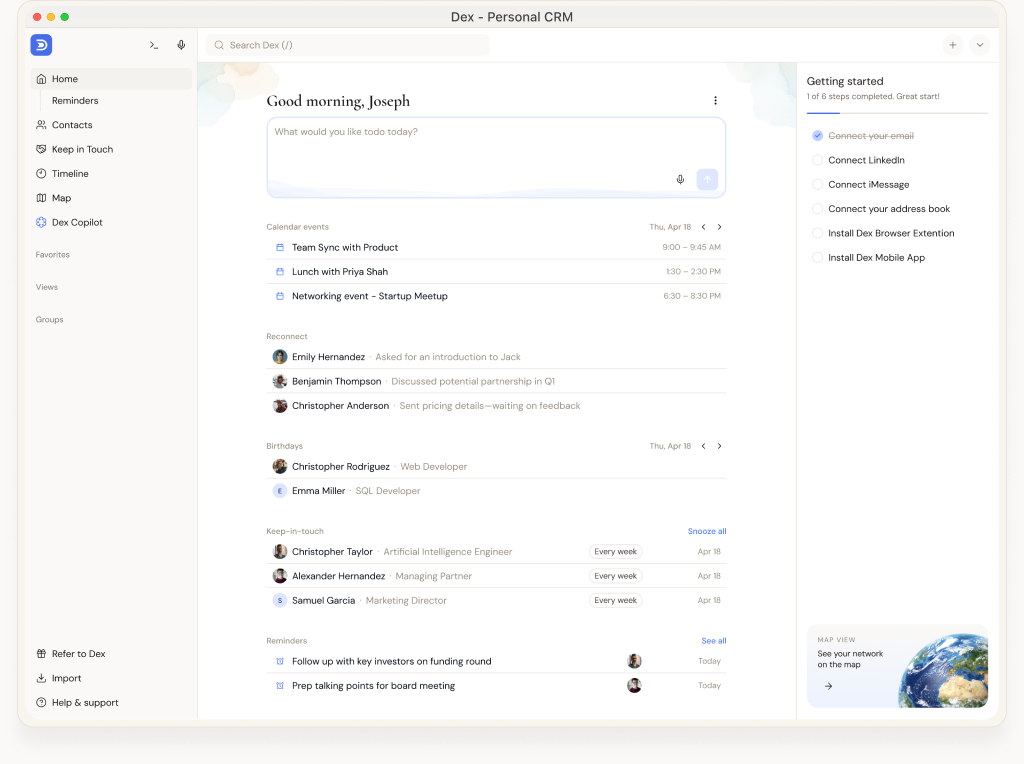Click the plus icon in top bar
This screenshot has width=1024, height=764.
(x=953, y=45)
